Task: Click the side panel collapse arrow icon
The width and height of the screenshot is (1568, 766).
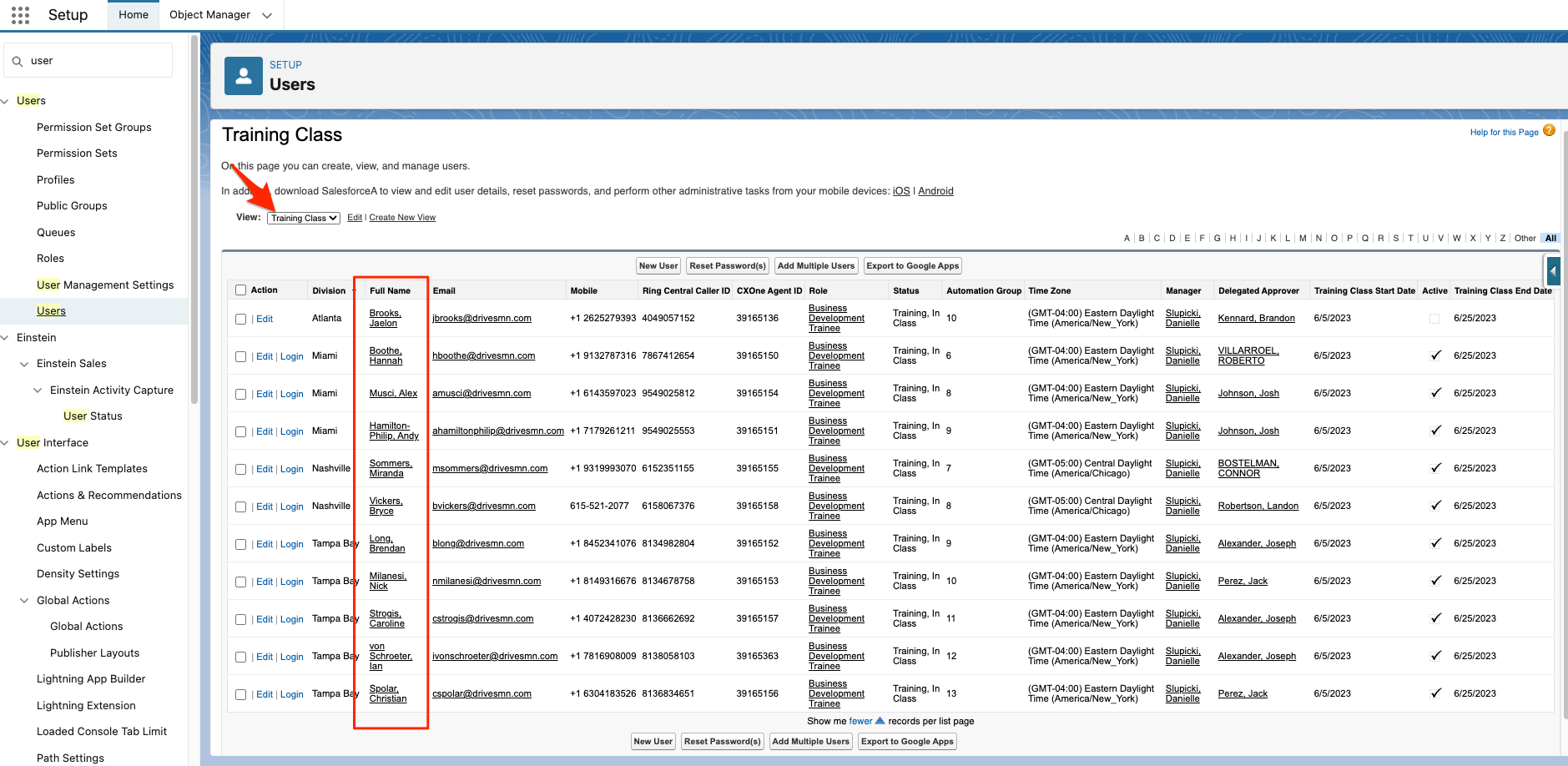Action: (x=1553, y=270)
